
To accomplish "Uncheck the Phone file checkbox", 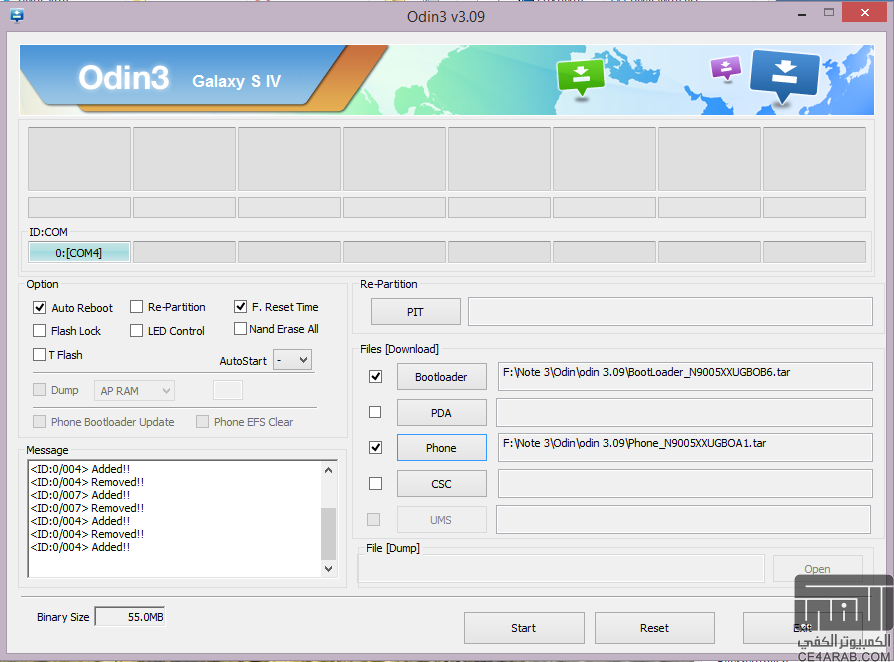I will [x=375, y=448].
